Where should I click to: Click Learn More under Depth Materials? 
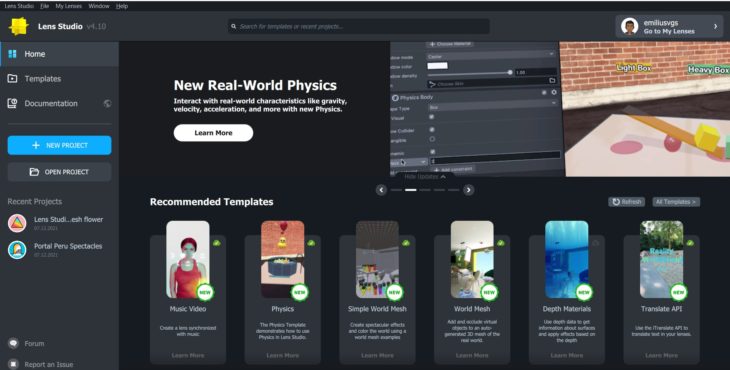tap(567, 355)
